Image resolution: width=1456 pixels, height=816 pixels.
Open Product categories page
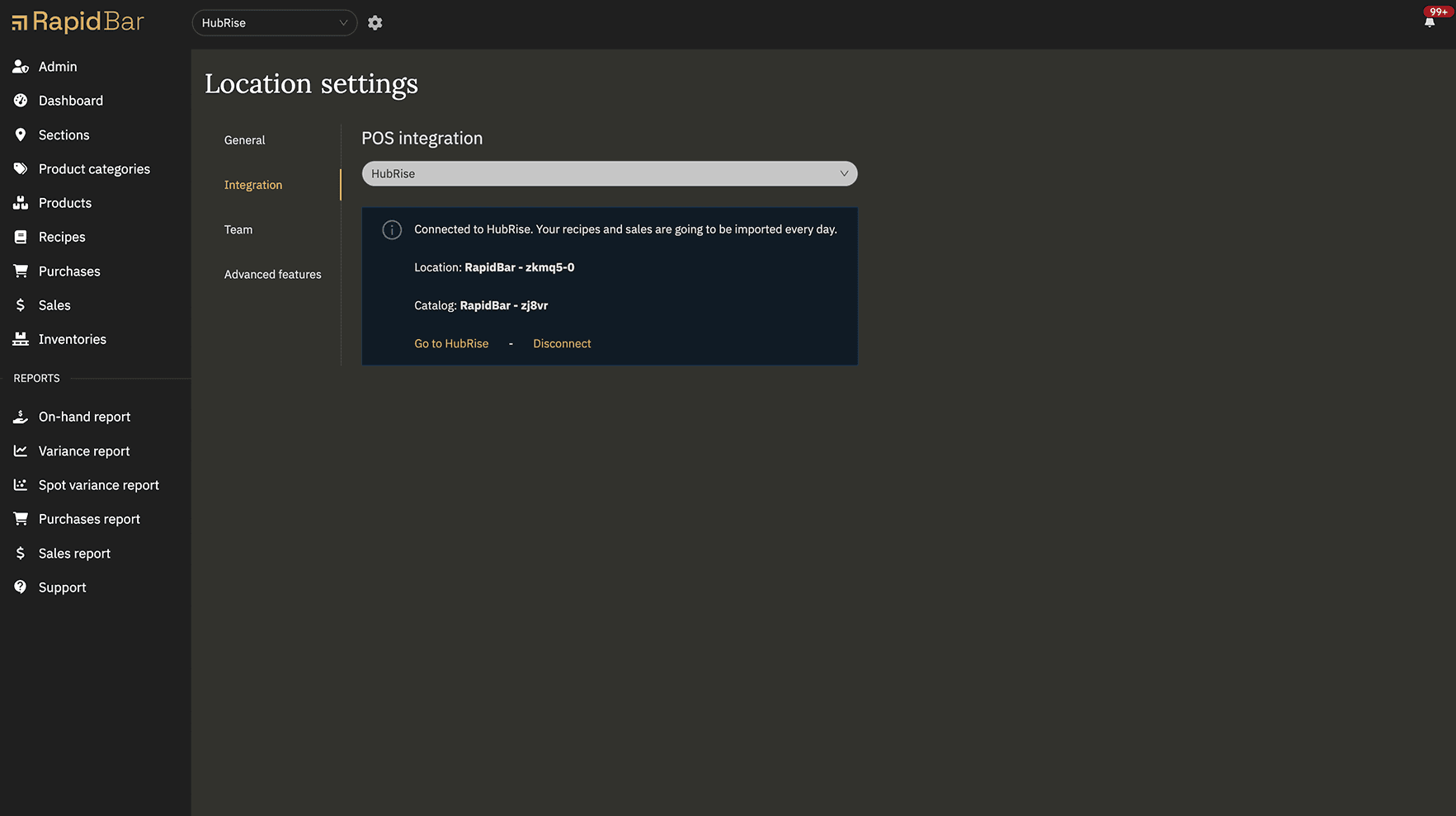pos(94,169)
